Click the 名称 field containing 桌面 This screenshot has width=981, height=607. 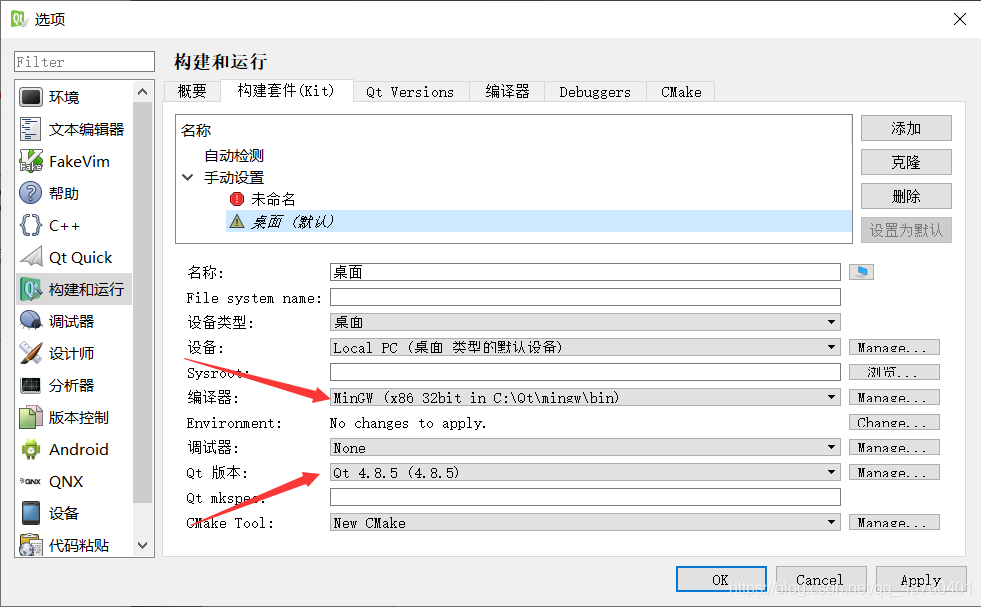(585, 272)
